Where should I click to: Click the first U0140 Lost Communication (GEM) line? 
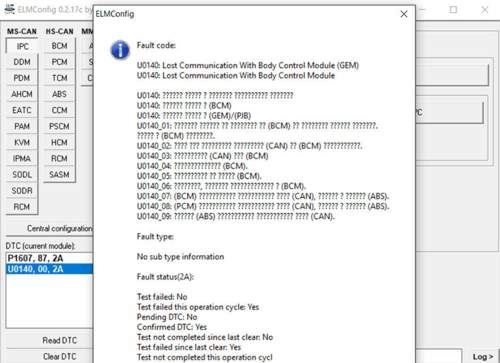point(248,65)
